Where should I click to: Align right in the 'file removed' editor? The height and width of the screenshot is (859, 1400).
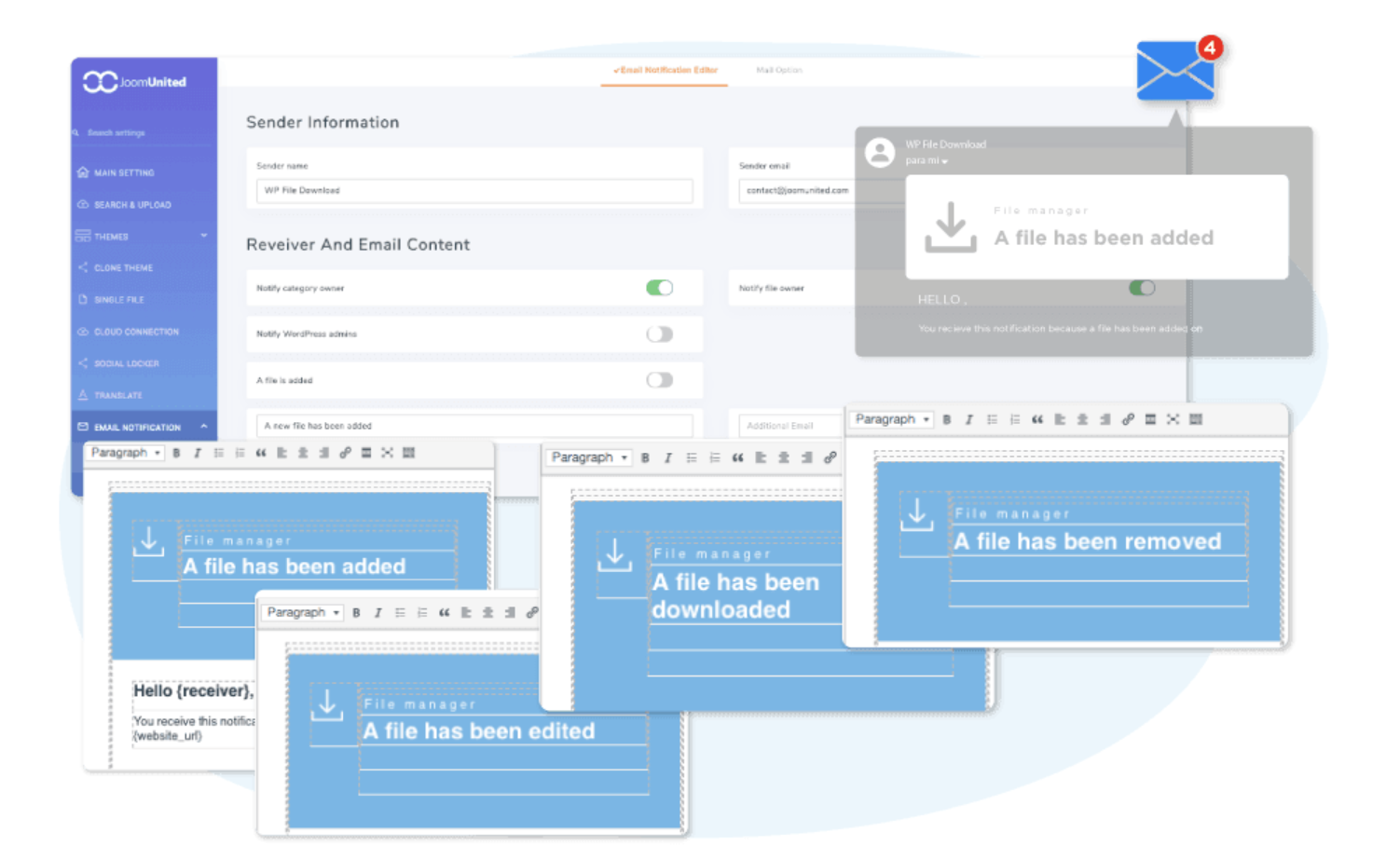pyautogui.click(x=1105, y=420)
